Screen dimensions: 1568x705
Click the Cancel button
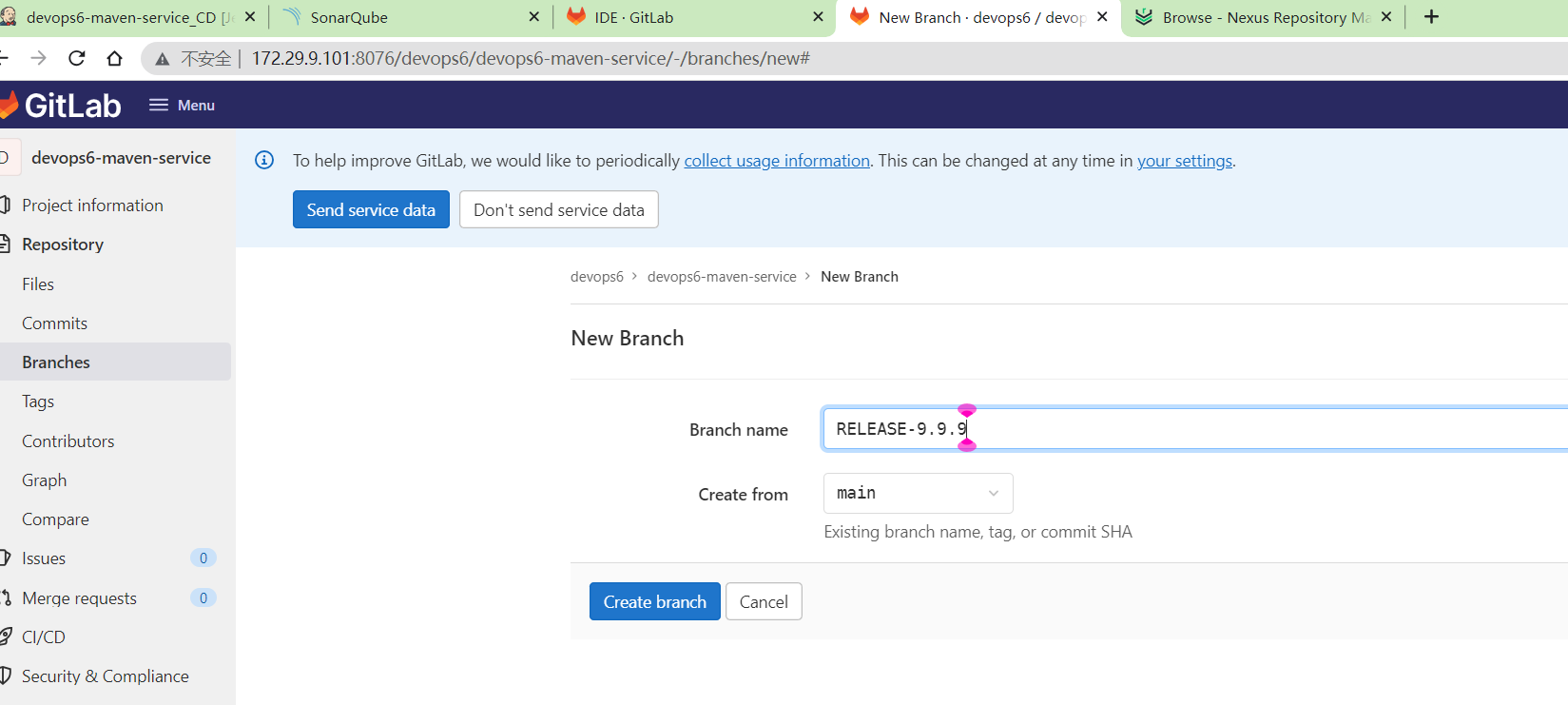pyautogui.click(x=764, y=601)
